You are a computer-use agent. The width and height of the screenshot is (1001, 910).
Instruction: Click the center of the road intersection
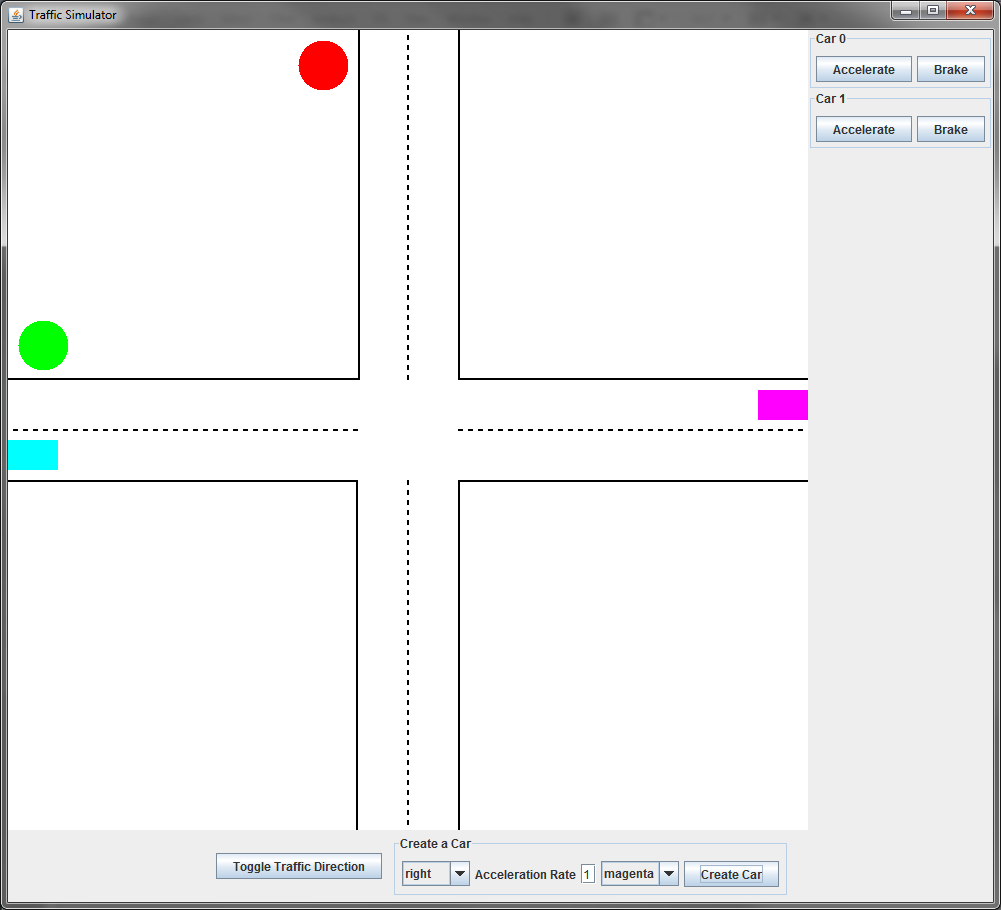click(408, 430)
